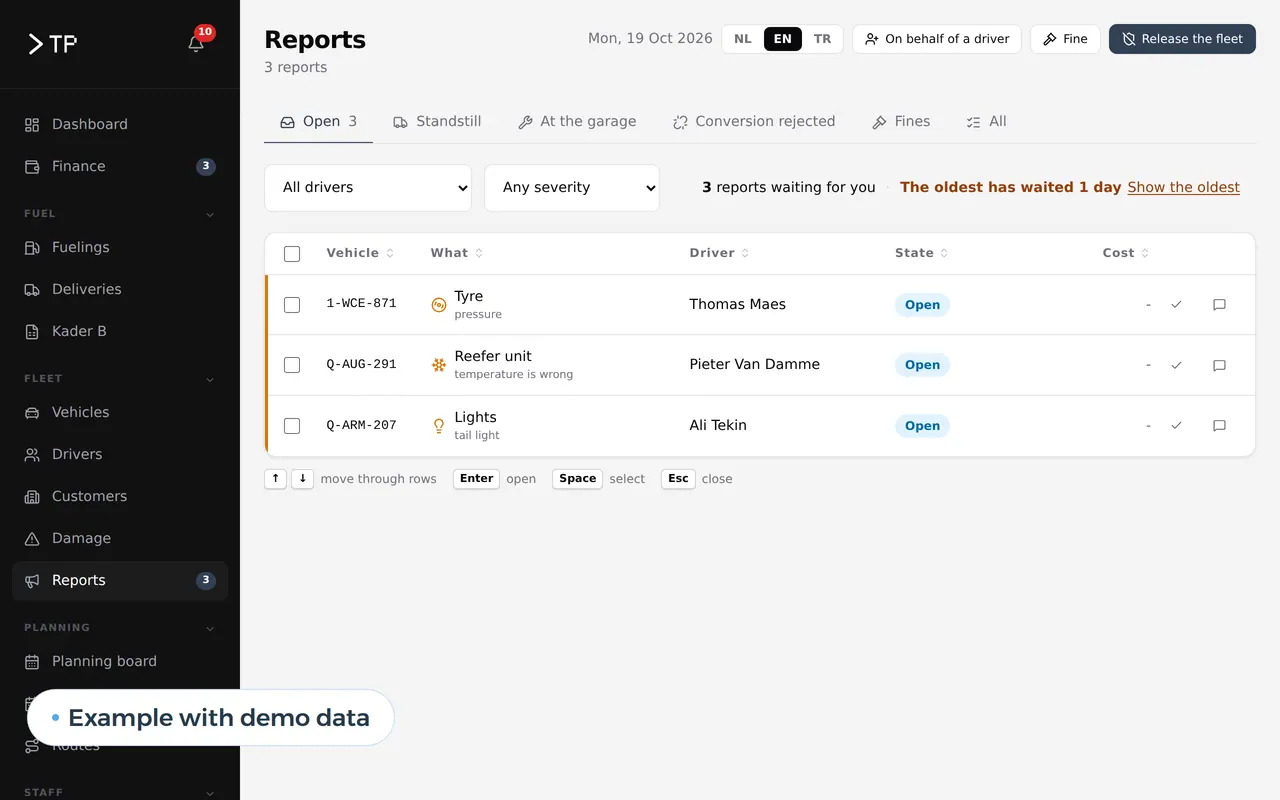The width and height of the screenshot is (1280, 800).
Task: Open Finance in the sidebar
Action: coord(120,166)
